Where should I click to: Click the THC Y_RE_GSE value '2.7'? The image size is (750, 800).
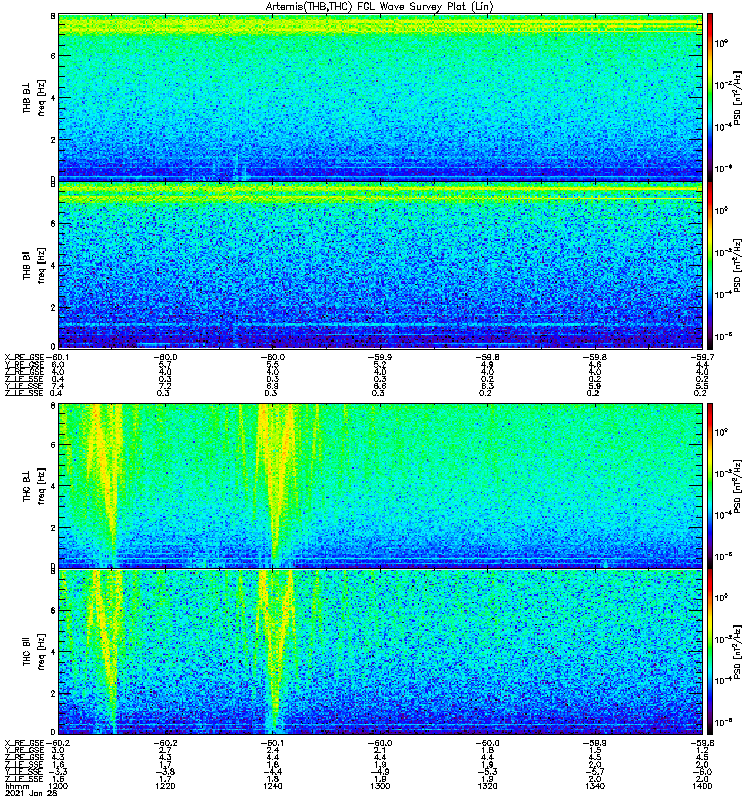(x=165, y=750)
